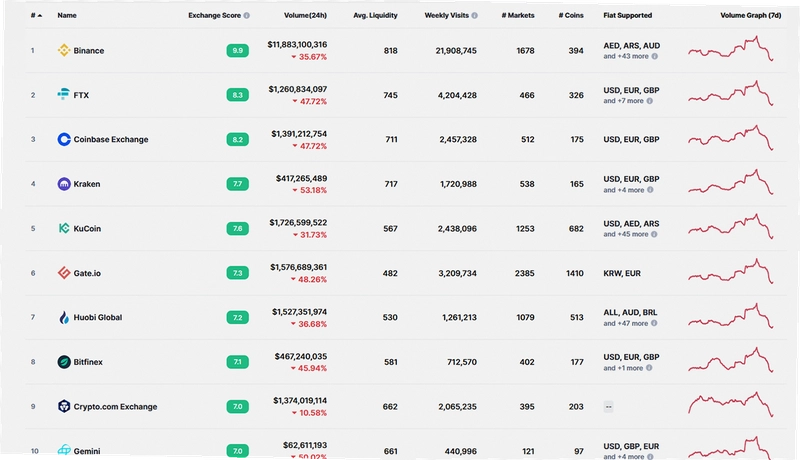
Task: Click the Gate.io logo icon
Action: pyautogui.click(x=64, y=273)
